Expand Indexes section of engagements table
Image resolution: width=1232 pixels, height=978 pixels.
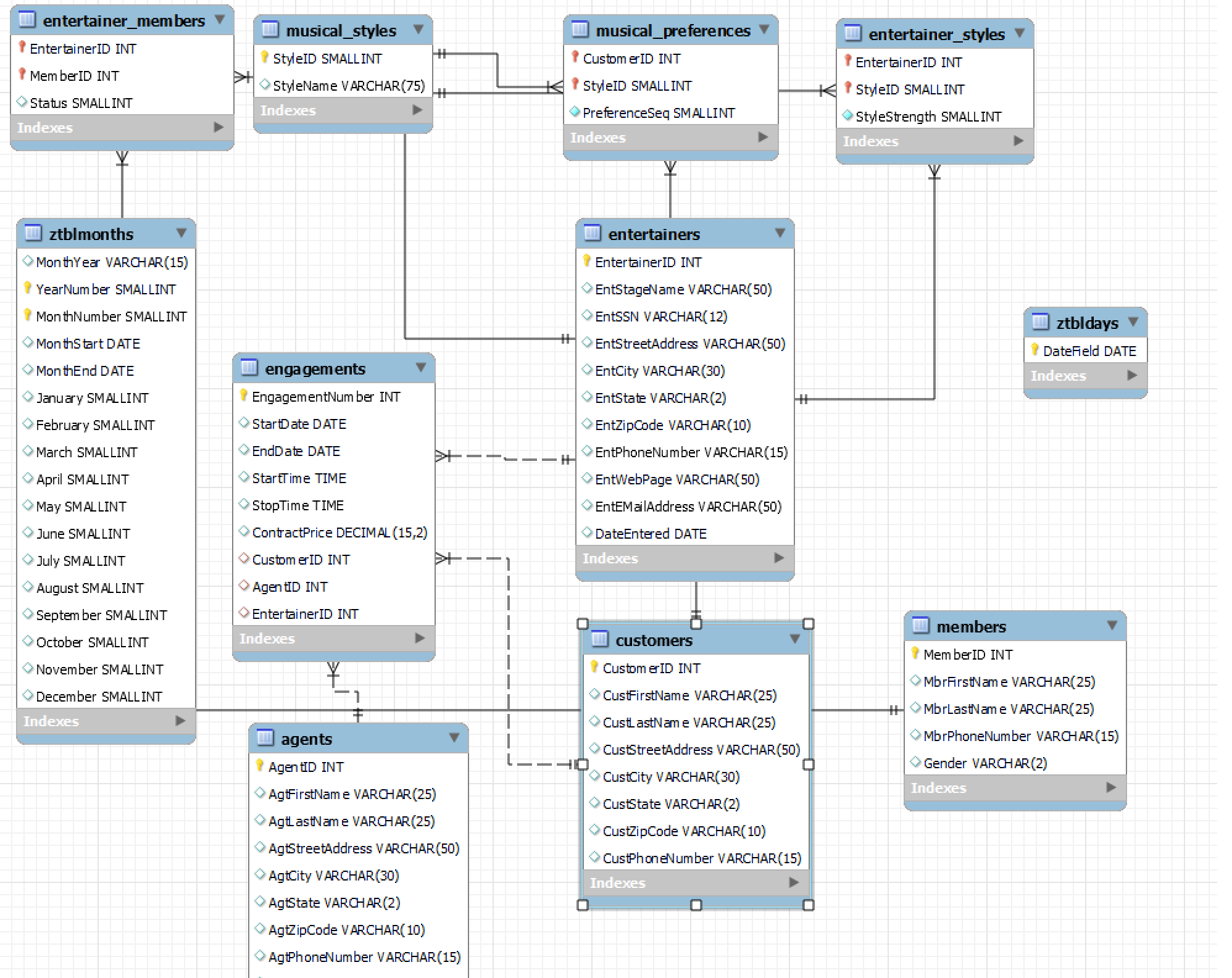(420, 638)
